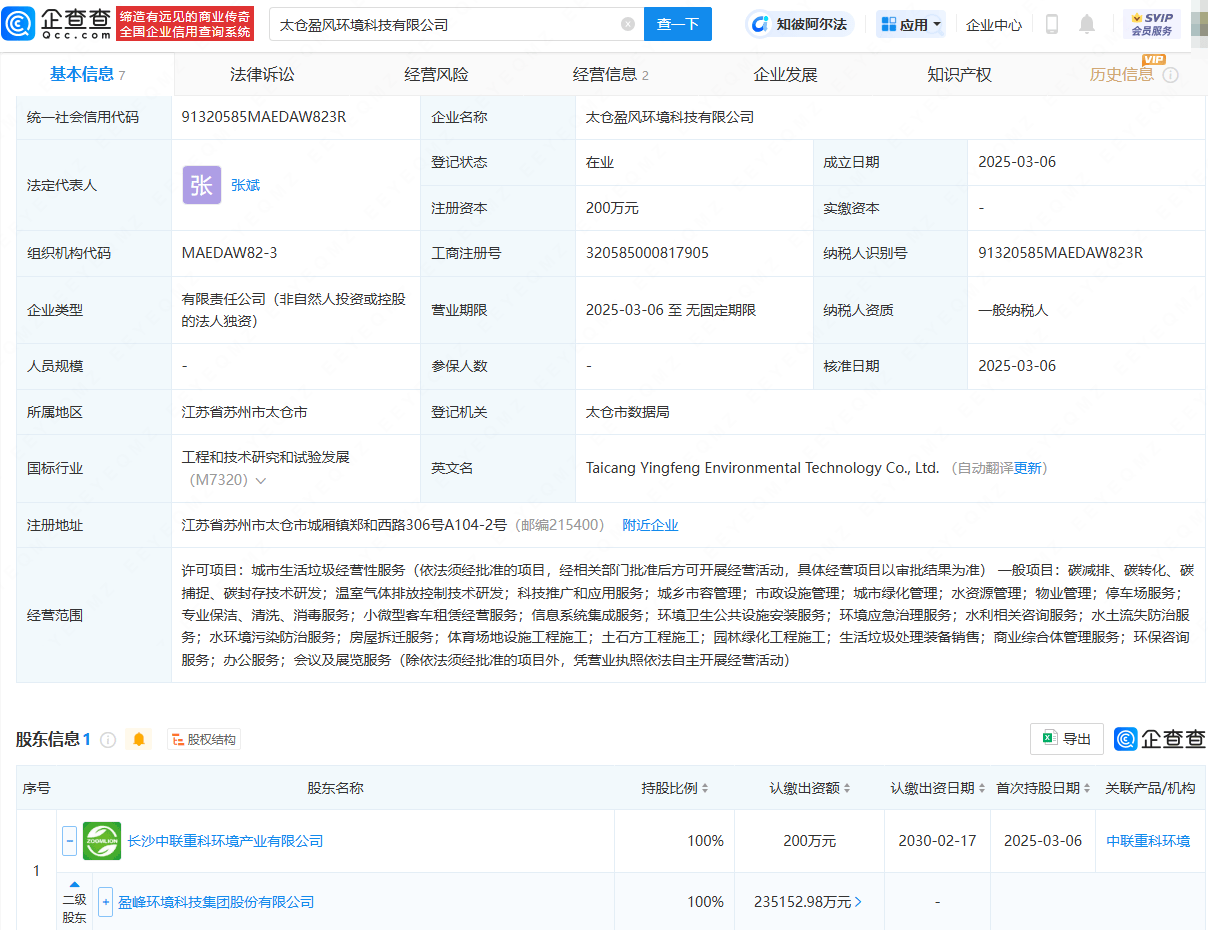Click the English name Taicang Yingfeng Environmental Technology
Screen dimensions: 1208x930
tap(763, 468)
